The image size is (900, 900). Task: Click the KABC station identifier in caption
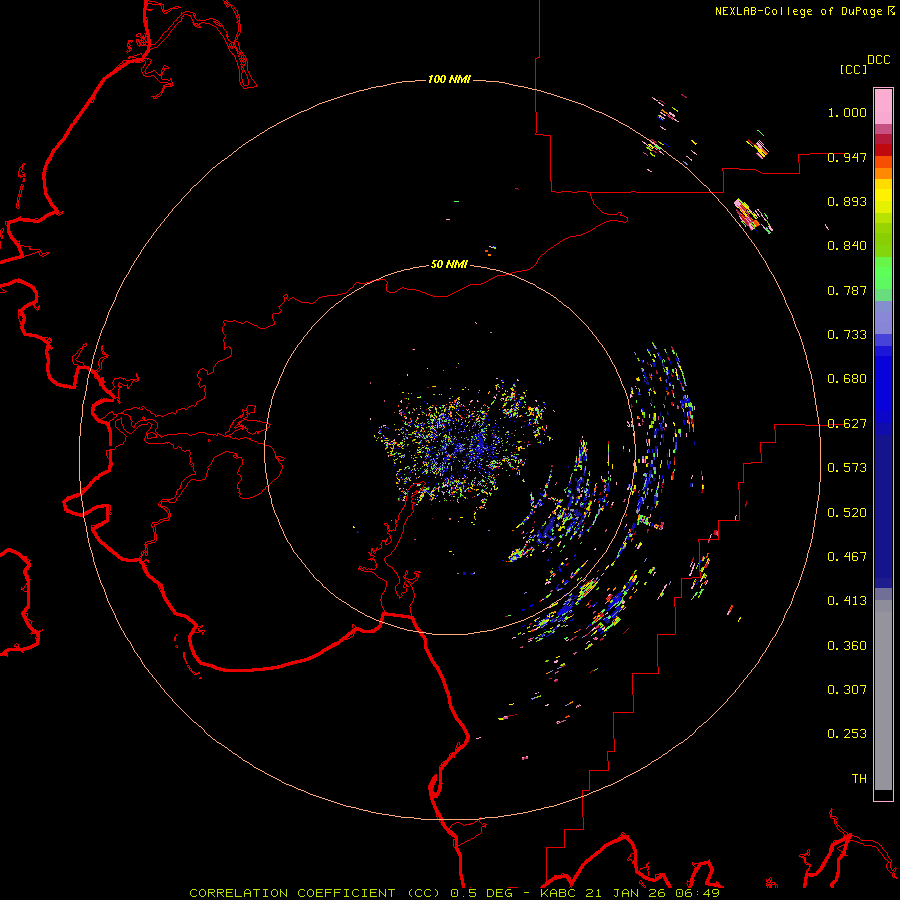(x=560, y=893)
